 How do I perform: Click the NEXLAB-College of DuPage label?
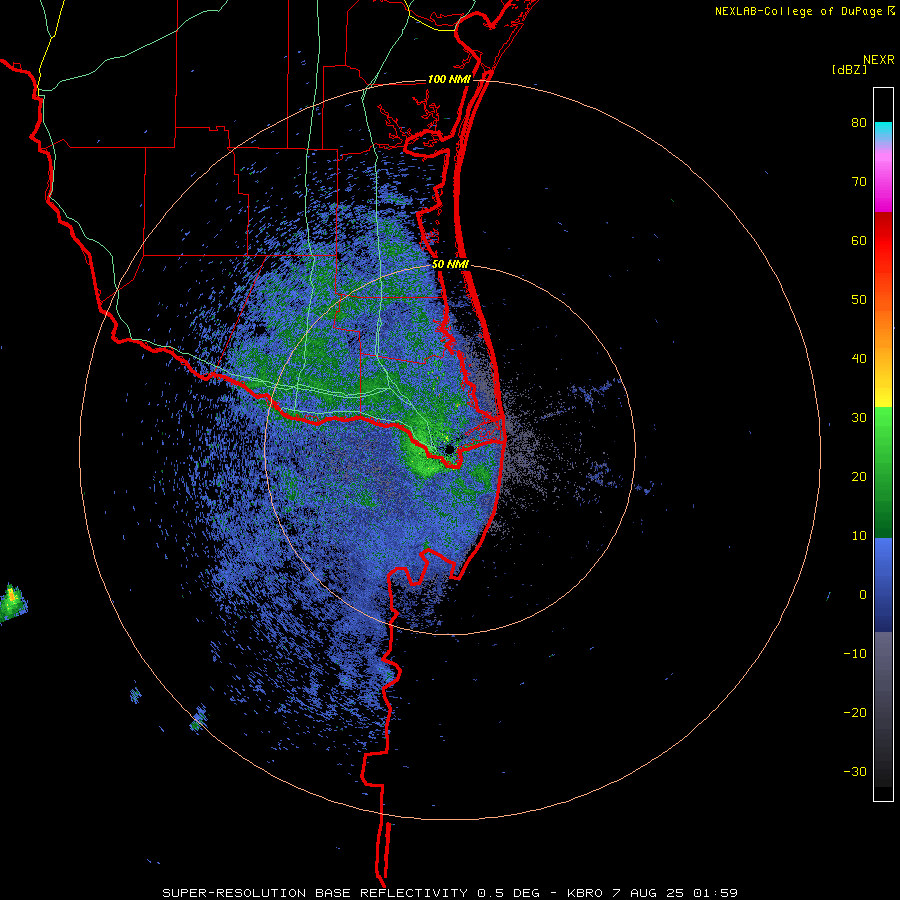coord(805,11)
